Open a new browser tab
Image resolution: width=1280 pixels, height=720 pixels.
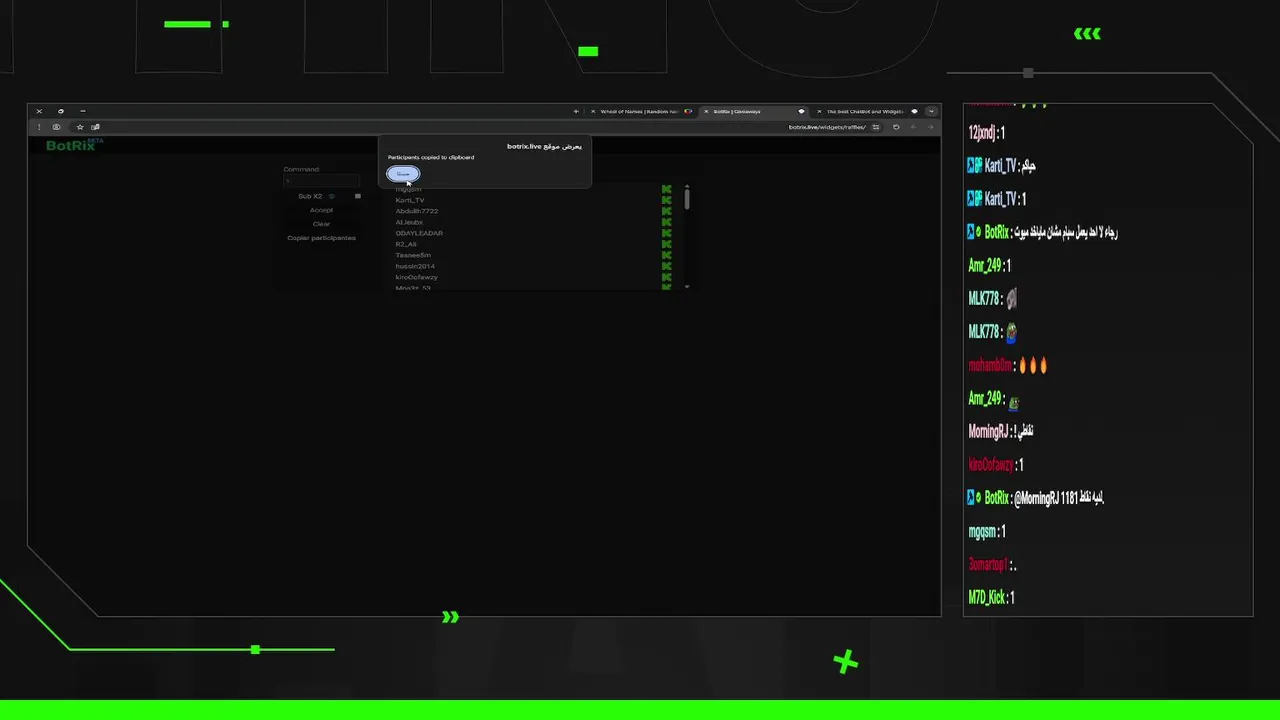coord(576,111)
